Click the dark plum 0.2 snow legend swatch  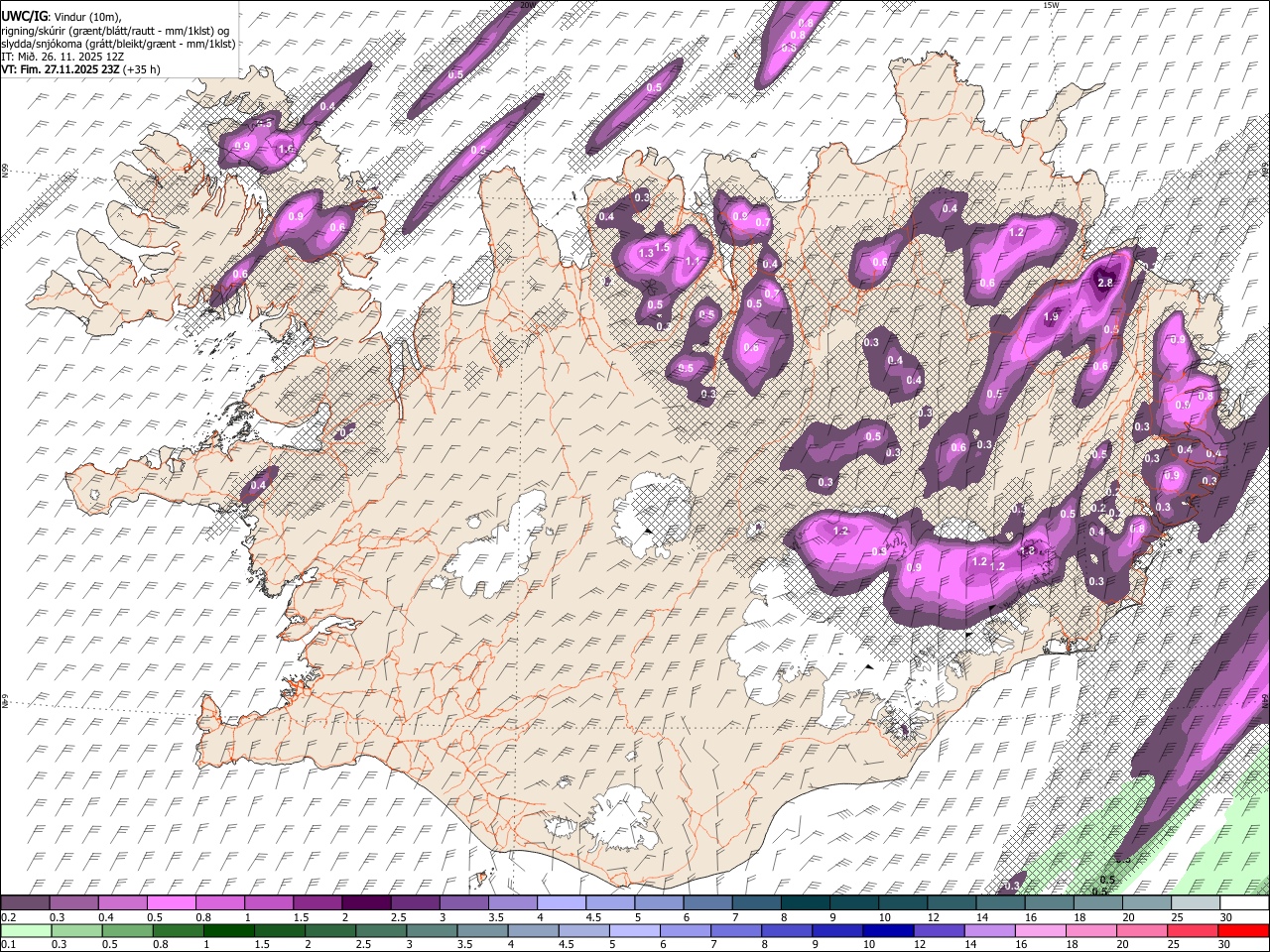[25, 902]
